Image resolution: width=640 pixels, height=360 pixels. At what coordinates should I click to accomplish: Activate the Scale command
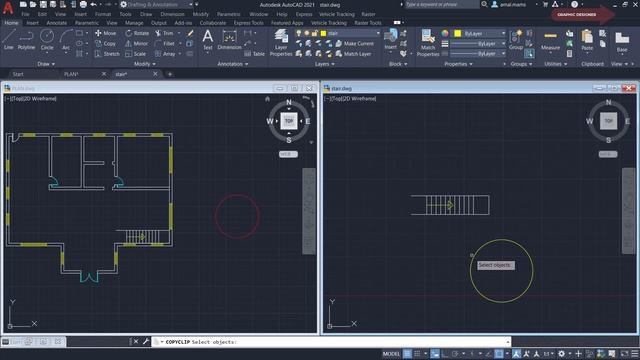click(x=136, y=54)
